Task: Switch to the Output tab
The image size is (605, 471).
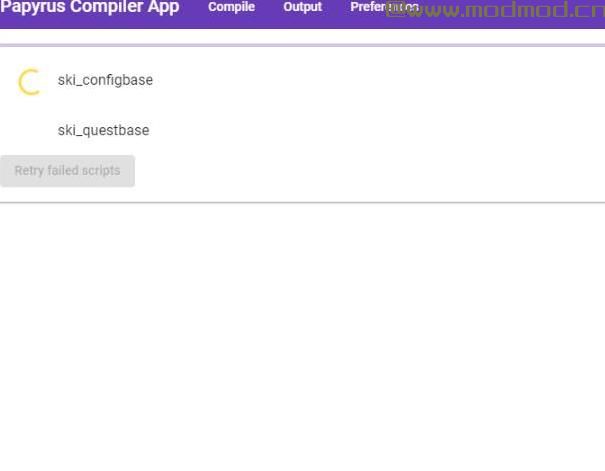Action: click(302, 7)
